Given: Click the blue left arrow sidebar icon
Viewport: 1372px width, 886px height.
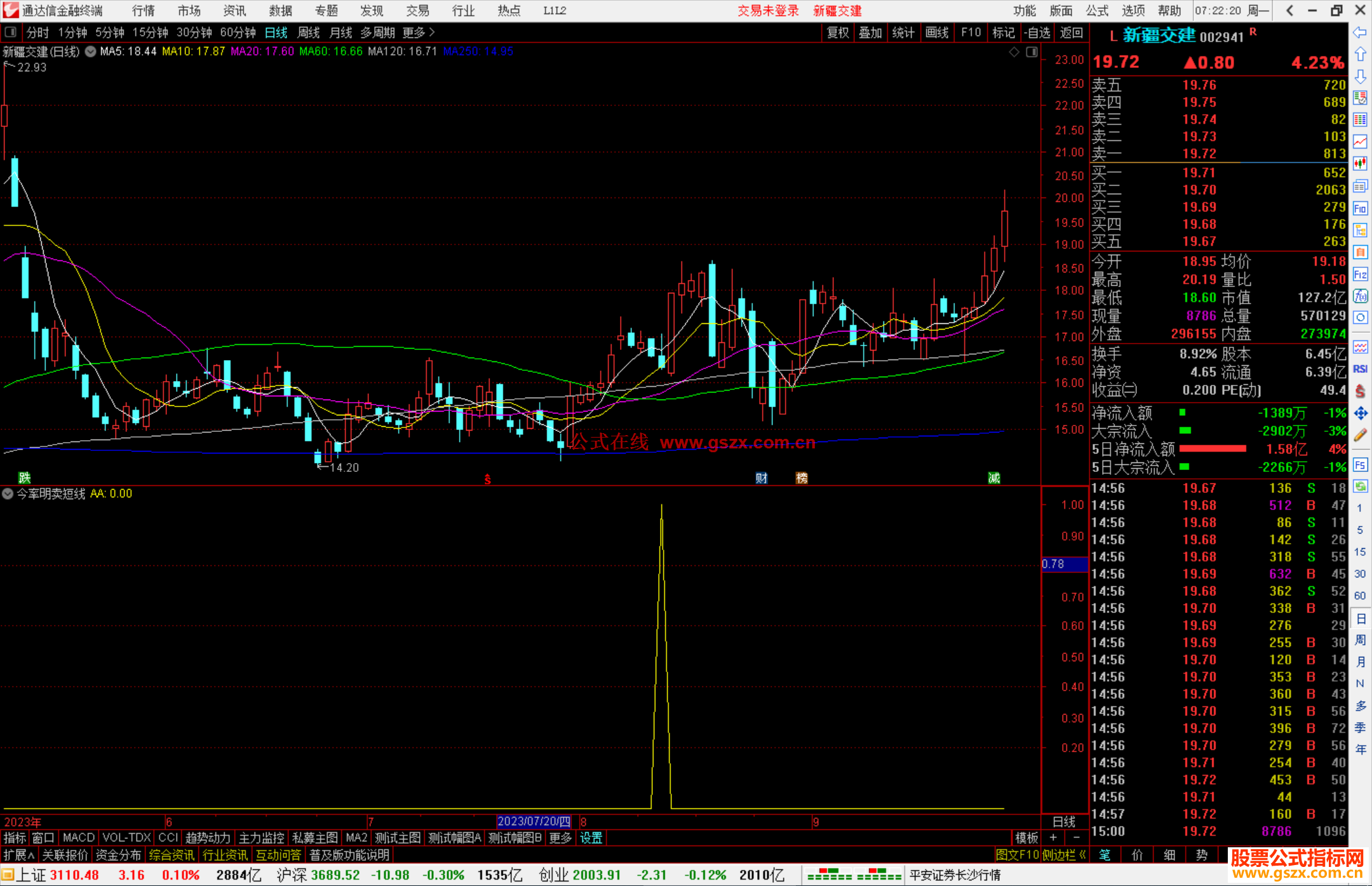Looking at the screenshot, I should (1360, 32).
